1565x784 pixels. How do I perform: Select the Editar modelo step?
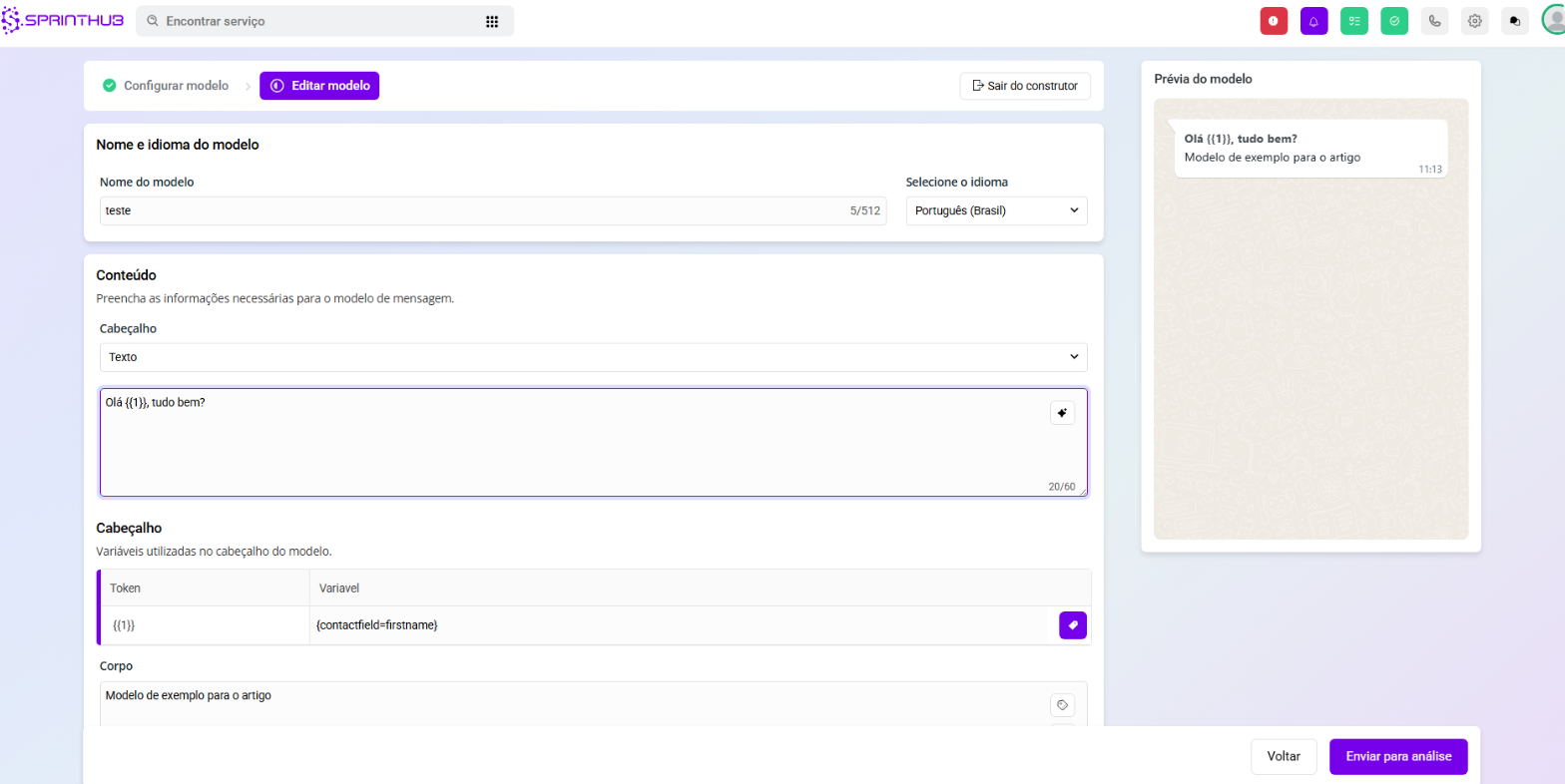pyautogui.click(x=319, y=86)
